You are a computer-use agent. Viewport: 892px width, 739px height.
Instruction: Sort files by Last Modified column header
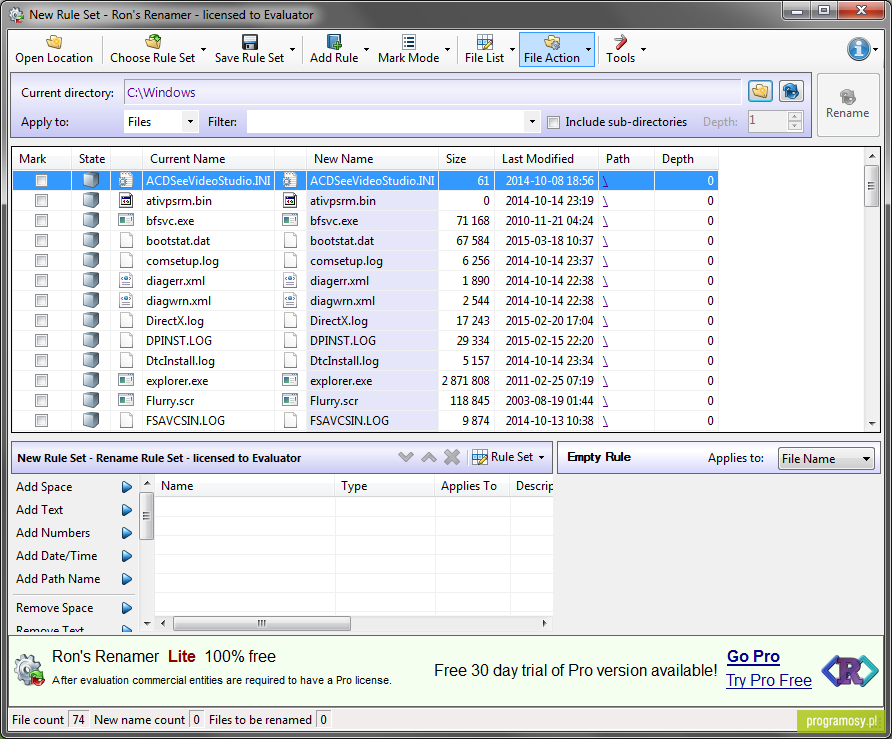point(547,159)
